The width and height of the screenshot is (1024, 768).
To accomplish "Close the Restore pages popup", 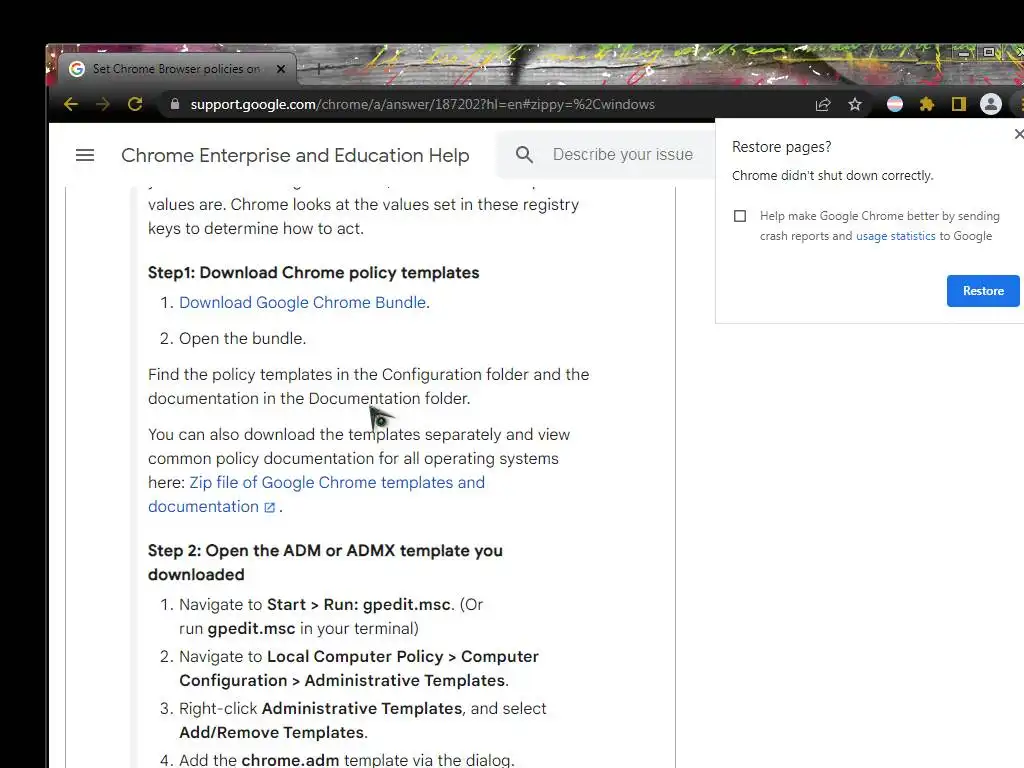I will pyautogui.click(x=1018, y=134).
